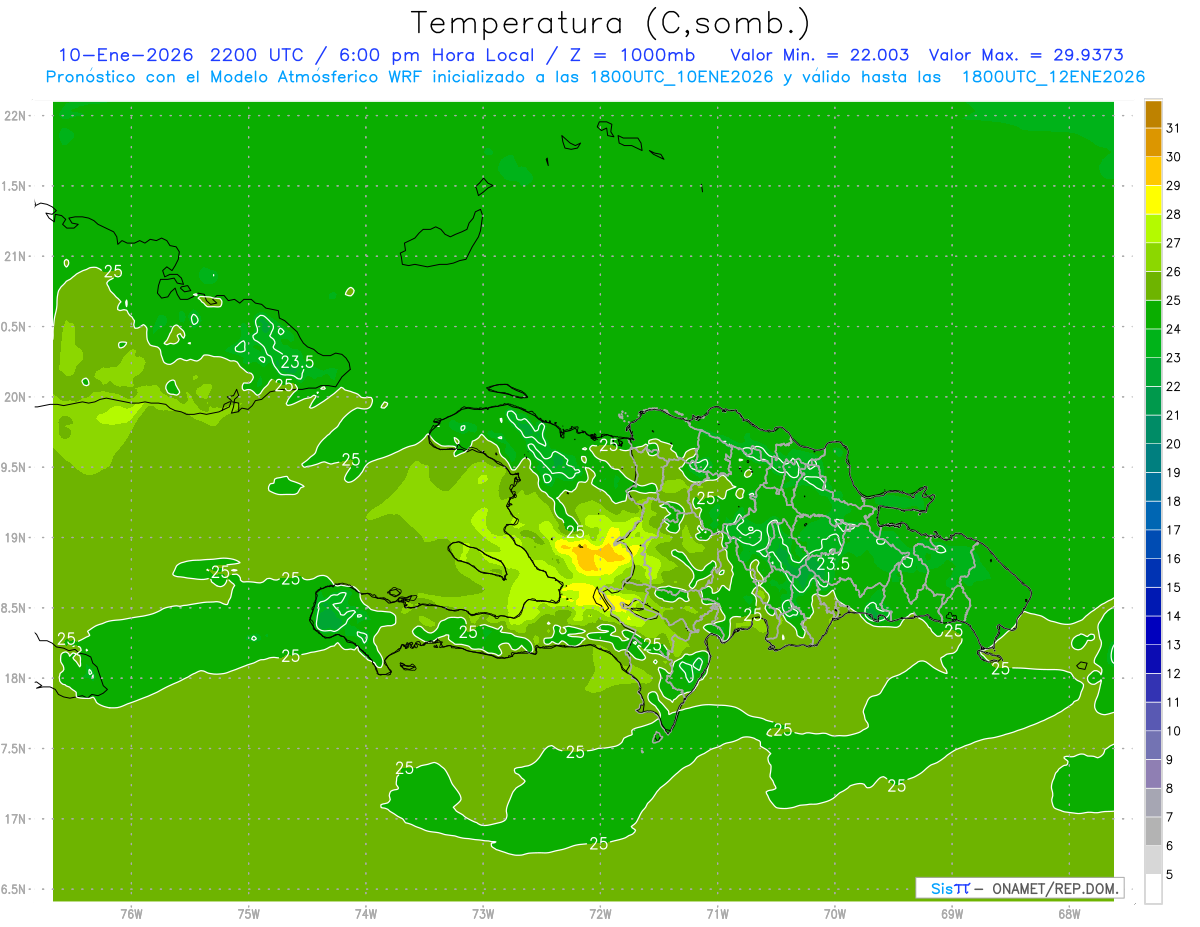The width and height of the screenshot is (1200, 927).
Task: Click the 72W longitude axis label
Action: (600, 913)
